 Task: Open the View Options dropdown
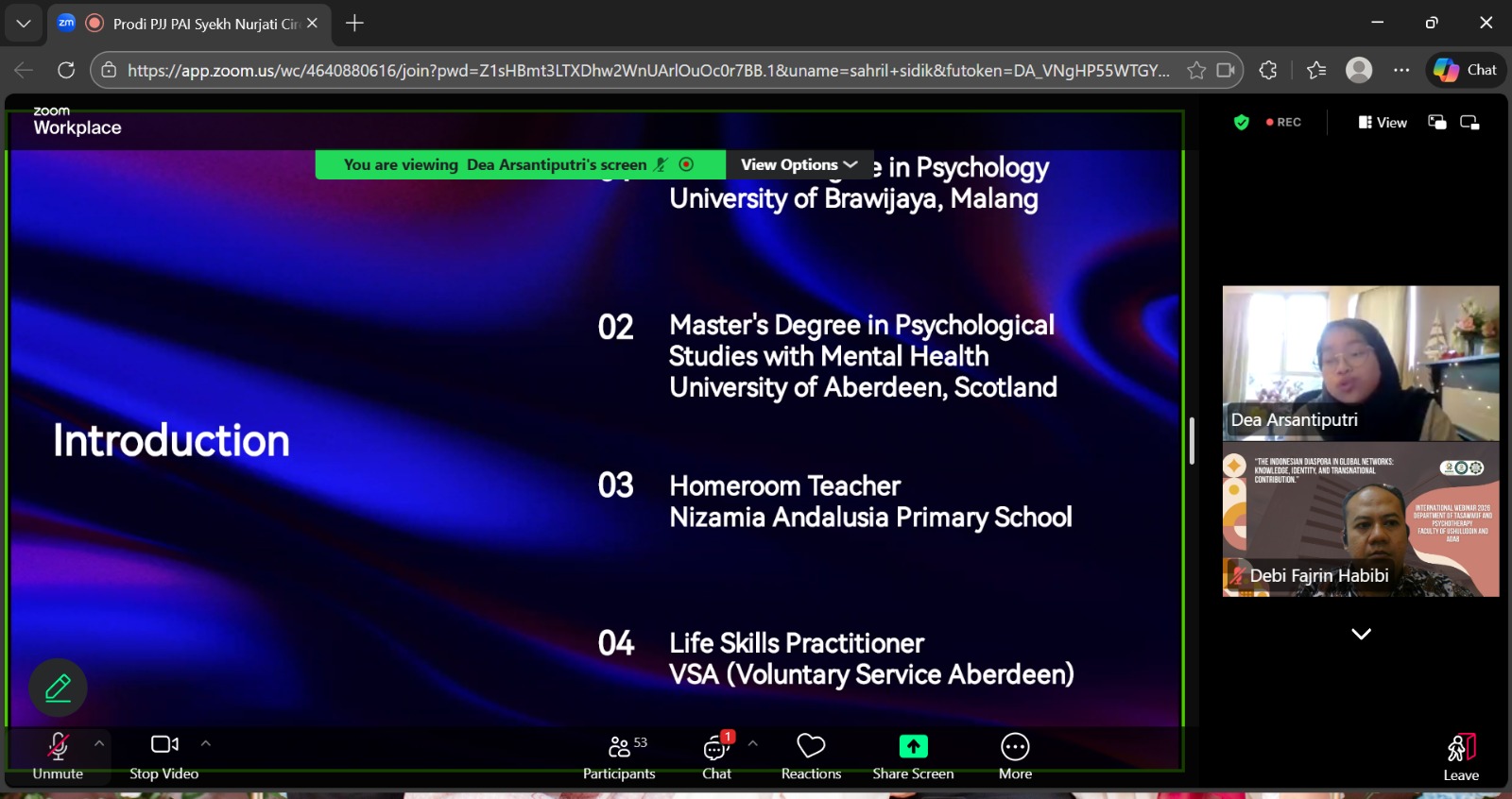pos(799,164)
